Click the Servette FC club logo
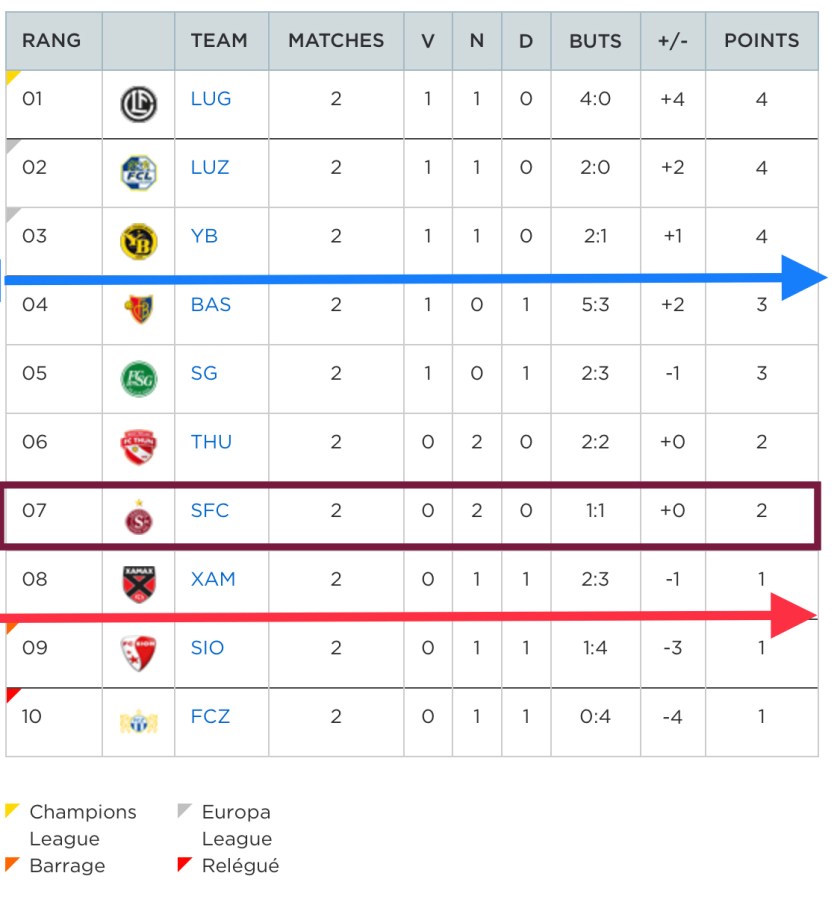The height and width of the screenshot is (911, 840). (x=138, y=516)
